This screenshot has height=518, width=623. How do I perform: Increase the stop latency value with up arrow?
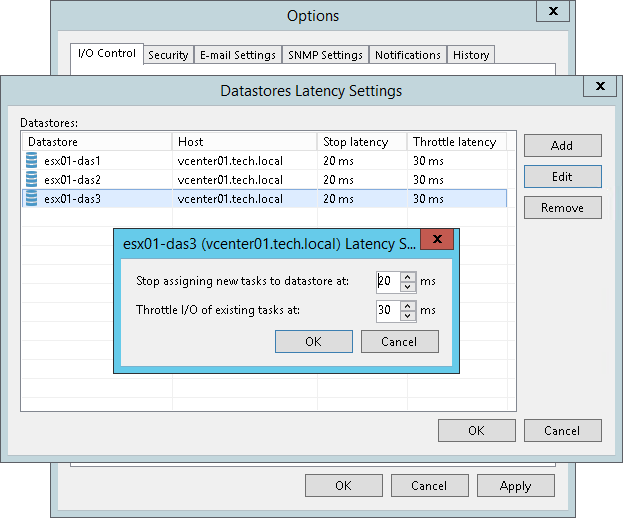point(408,277)
